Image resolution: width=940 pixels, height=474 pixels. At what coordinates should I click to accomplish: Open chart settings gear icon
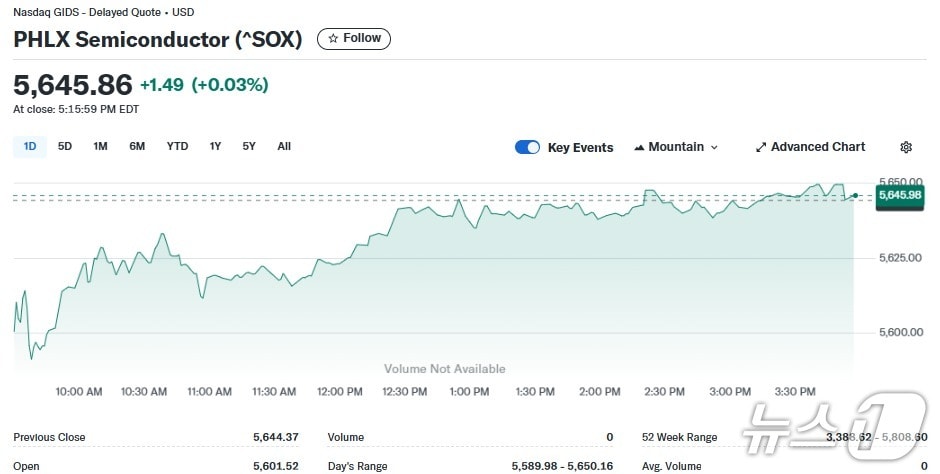(906, 147)
